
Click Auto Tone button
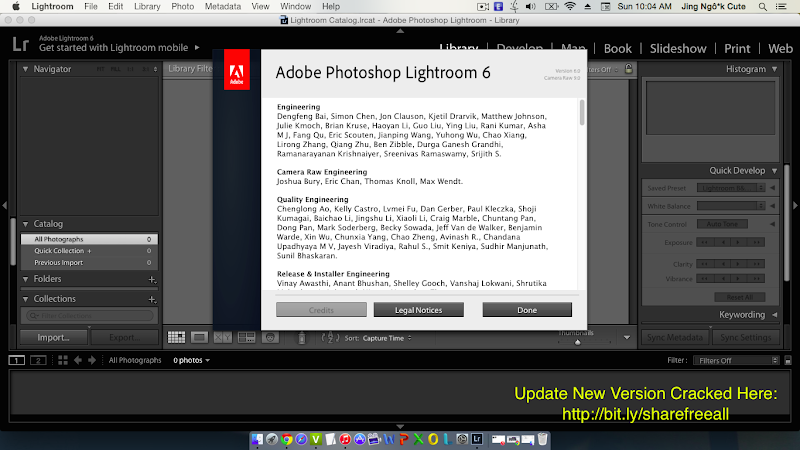click(x=722, y=224)
